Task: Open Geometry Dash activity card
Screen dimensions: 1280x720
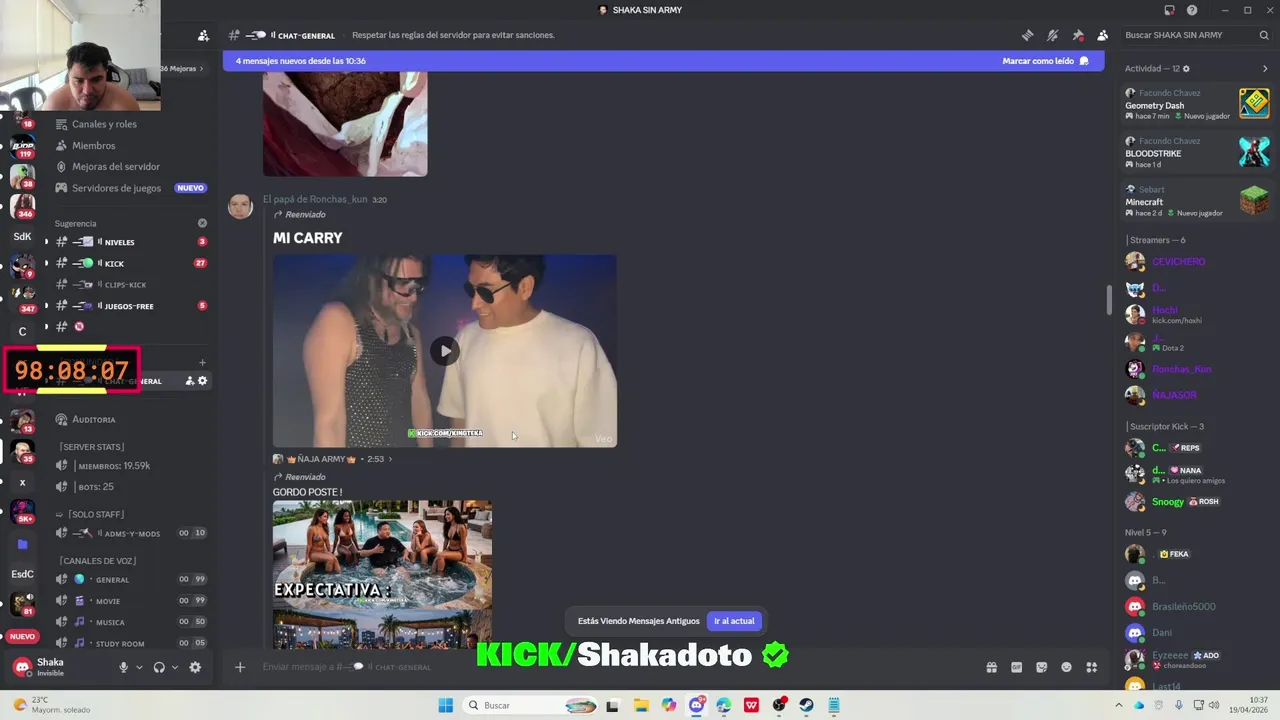Action: 1197,104
